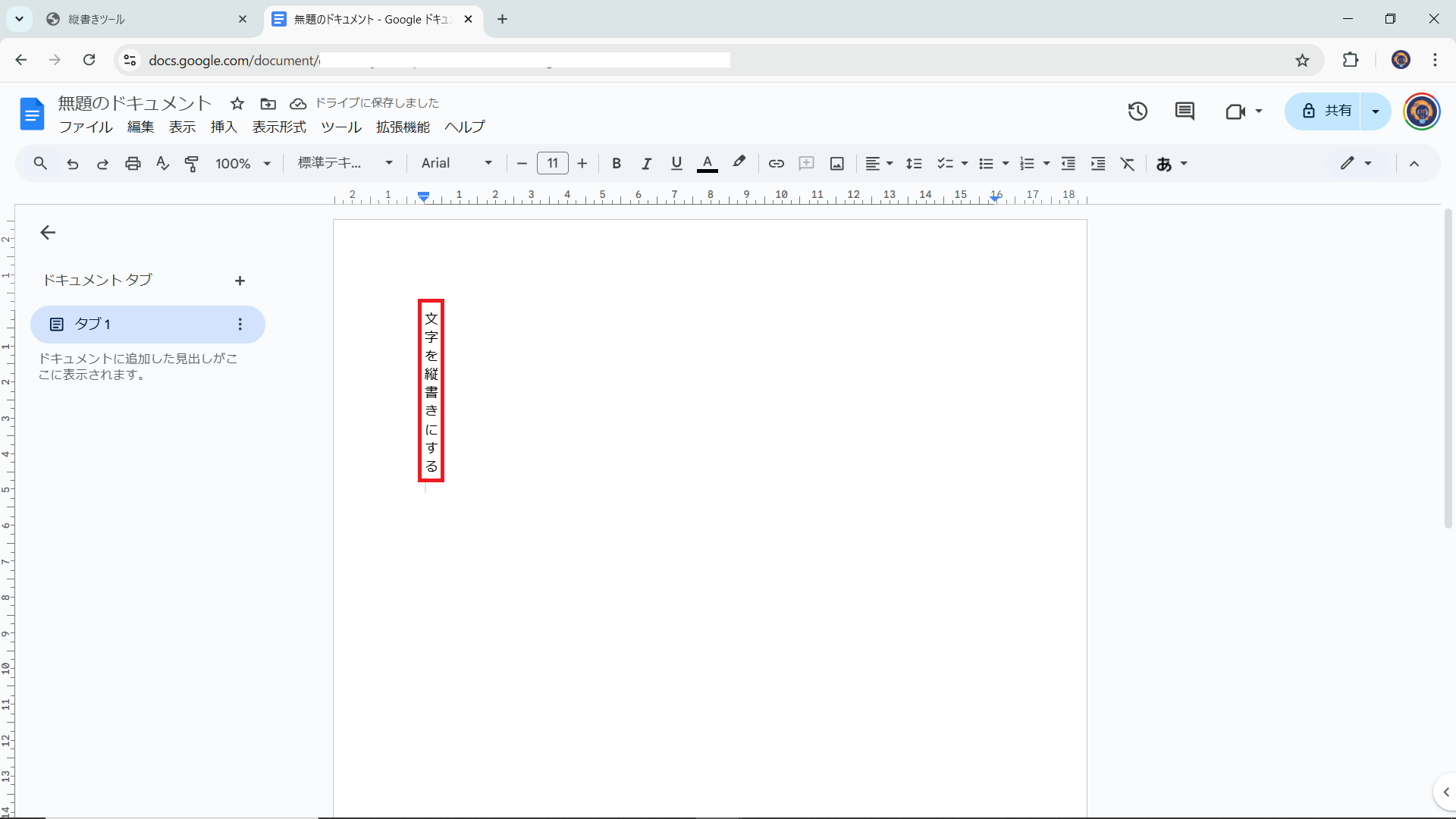This screenshot has height=819, width=1456.
Task: Insert an image from toolbar
Action: 837,163
